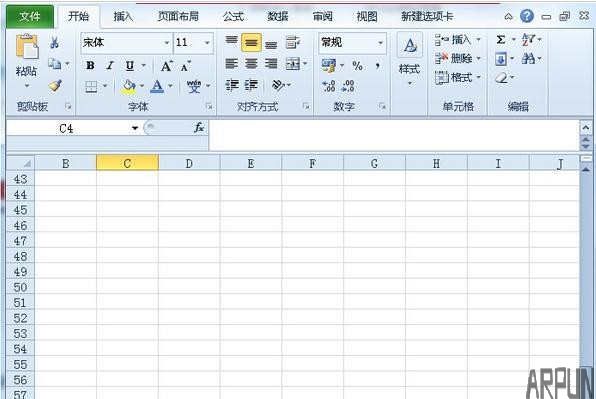Increase decimal places
Image resolution: width=596 pixels, height=399 pixels.
click(328, 86)
